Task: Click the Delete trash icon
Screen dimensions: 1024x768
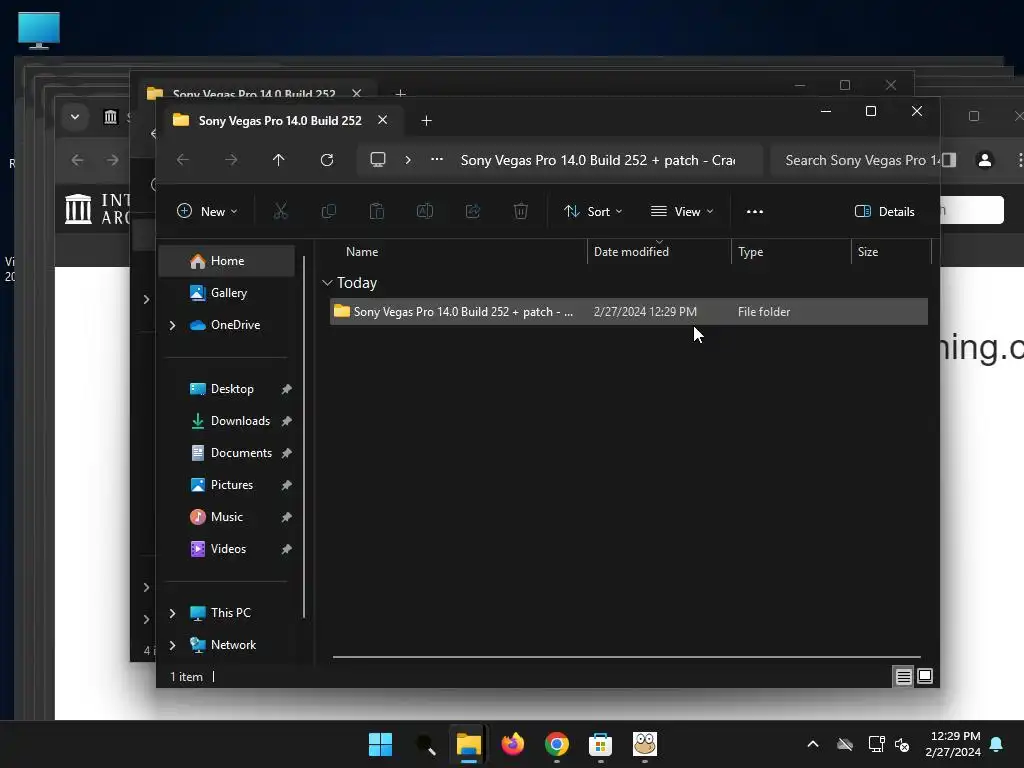Action: point(520,211)
